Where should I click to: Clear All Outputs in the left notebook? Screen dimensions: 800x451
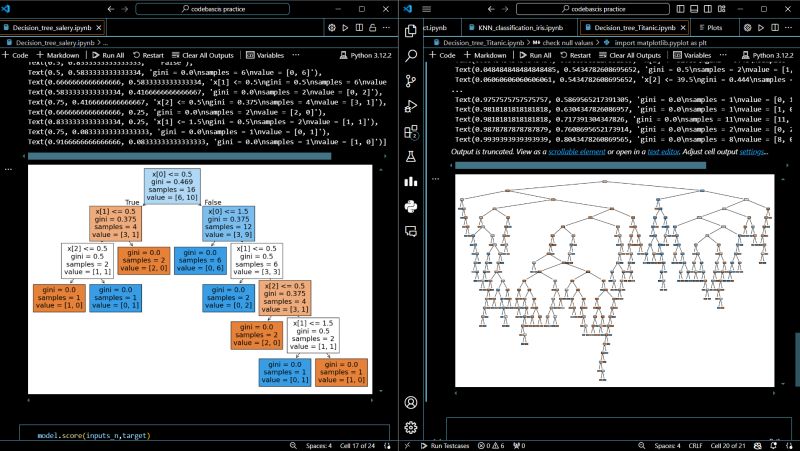point(203,55)
